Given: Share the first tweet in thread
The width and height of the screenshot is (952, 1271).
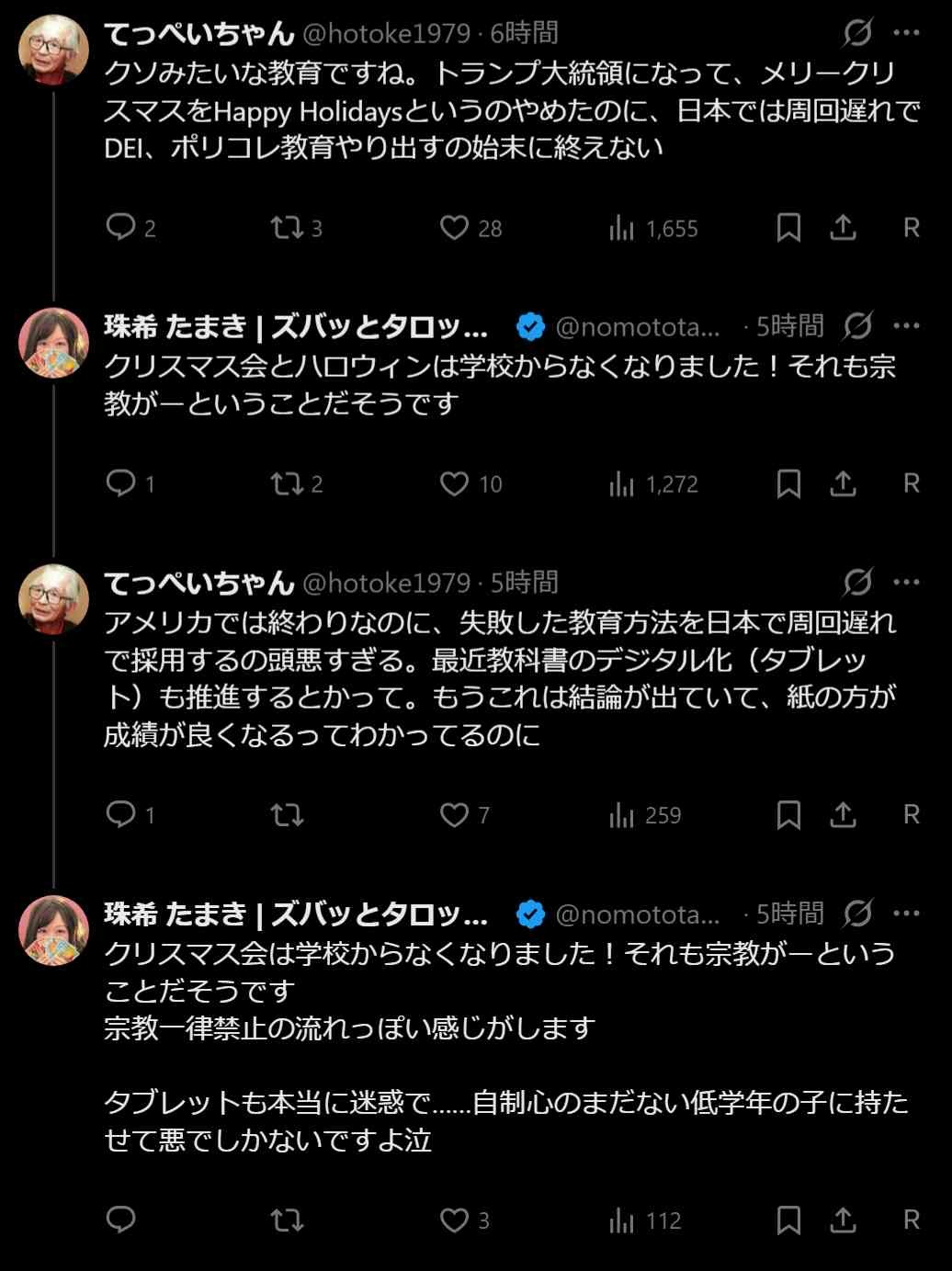Looking at the screenshot, I should [843, 227].
